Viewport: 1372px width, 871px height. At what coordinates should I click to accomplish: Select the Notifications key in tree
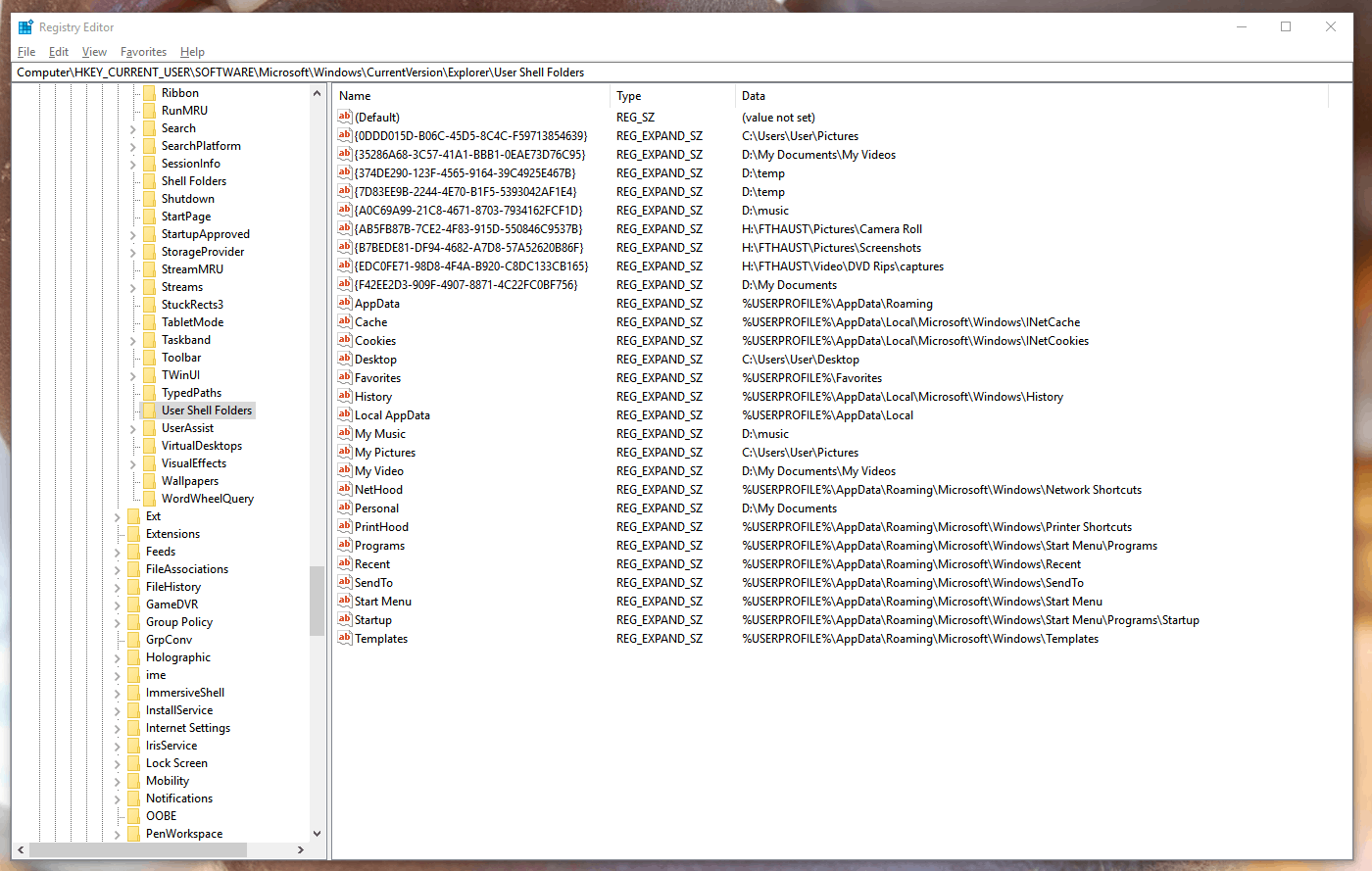coord(179,798)
